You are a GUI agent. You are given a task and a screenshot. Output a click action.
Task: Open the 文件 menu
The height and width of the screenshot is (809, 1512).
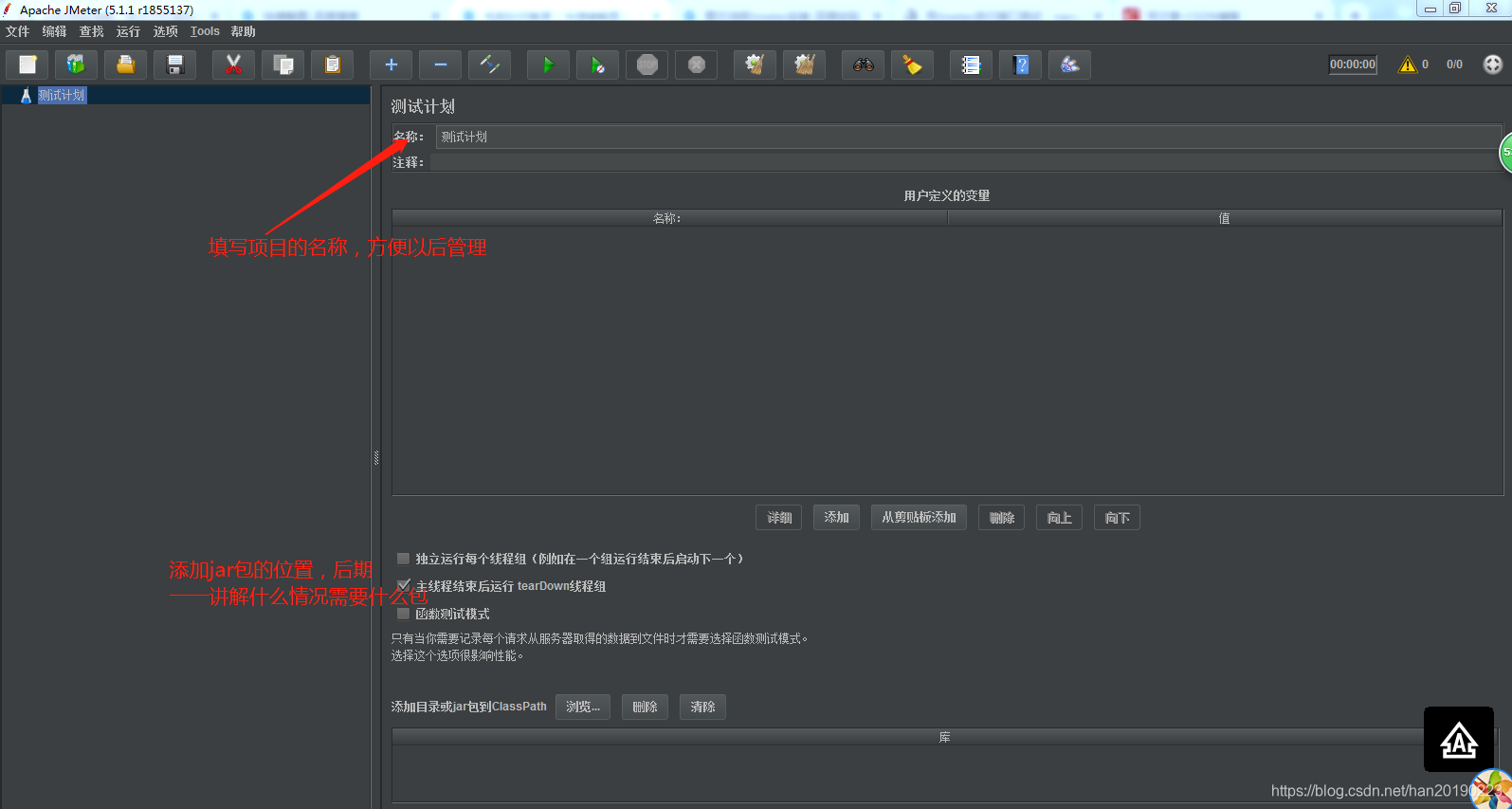18,31
